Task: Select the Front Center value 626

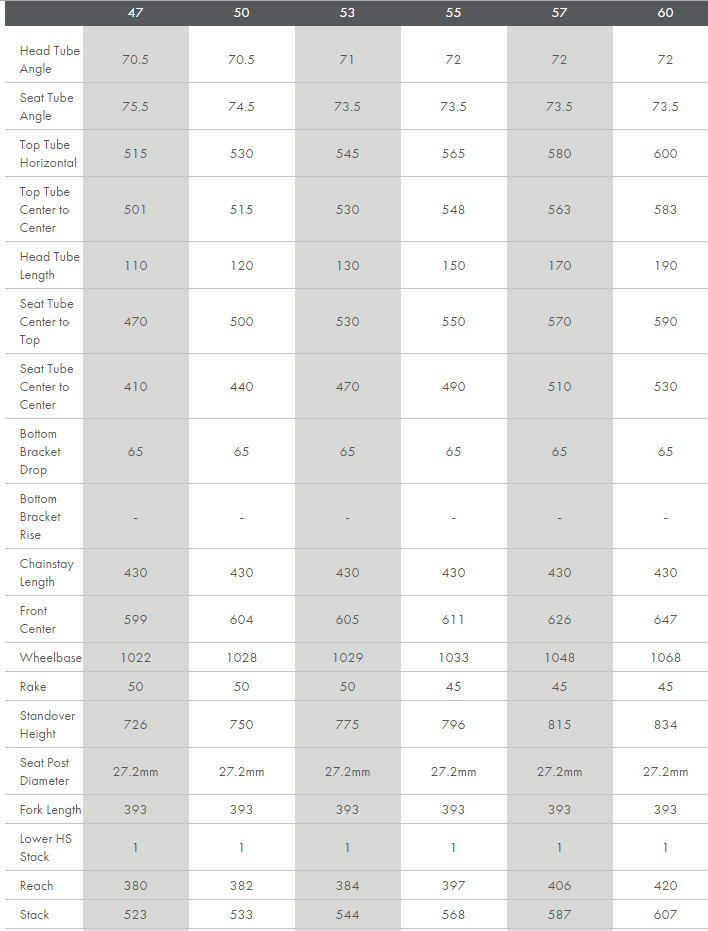Action: 559,620
